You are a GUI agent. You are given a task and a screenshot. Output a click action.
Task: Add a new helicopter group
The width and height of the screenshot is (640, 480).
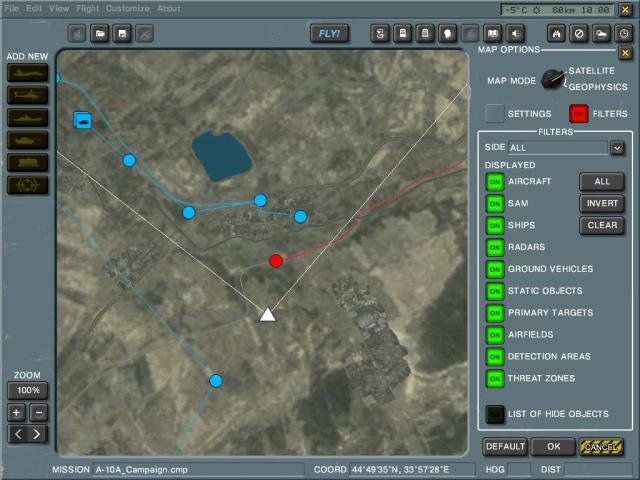27,94
